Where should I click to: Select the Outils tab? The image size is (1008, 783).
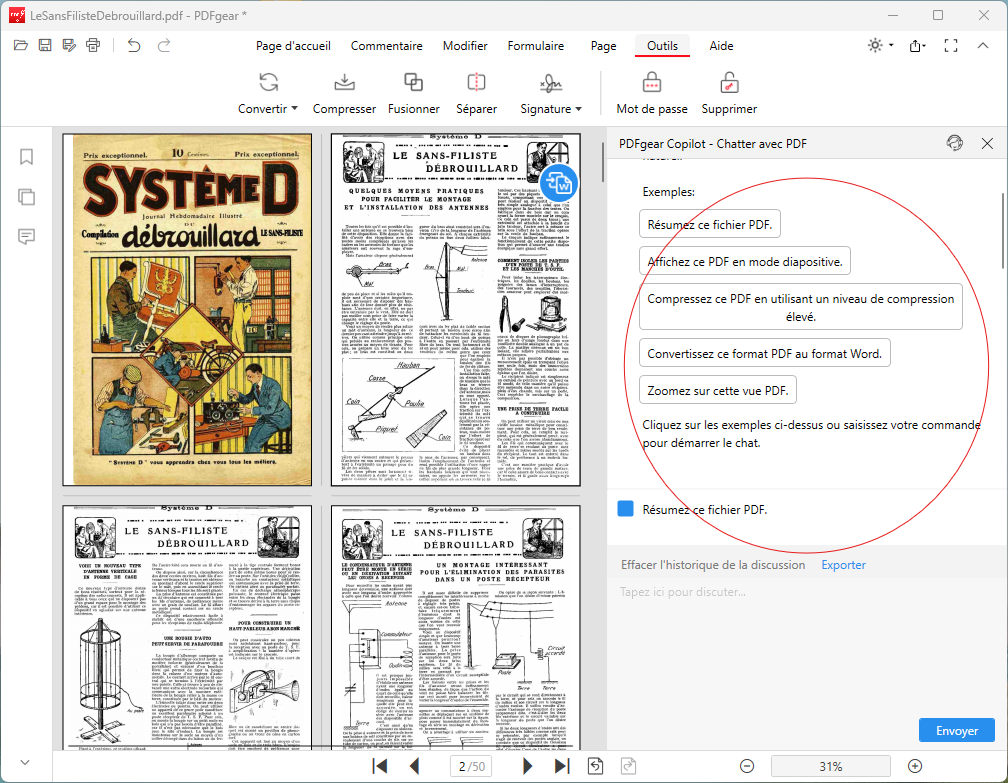[662, 46]
